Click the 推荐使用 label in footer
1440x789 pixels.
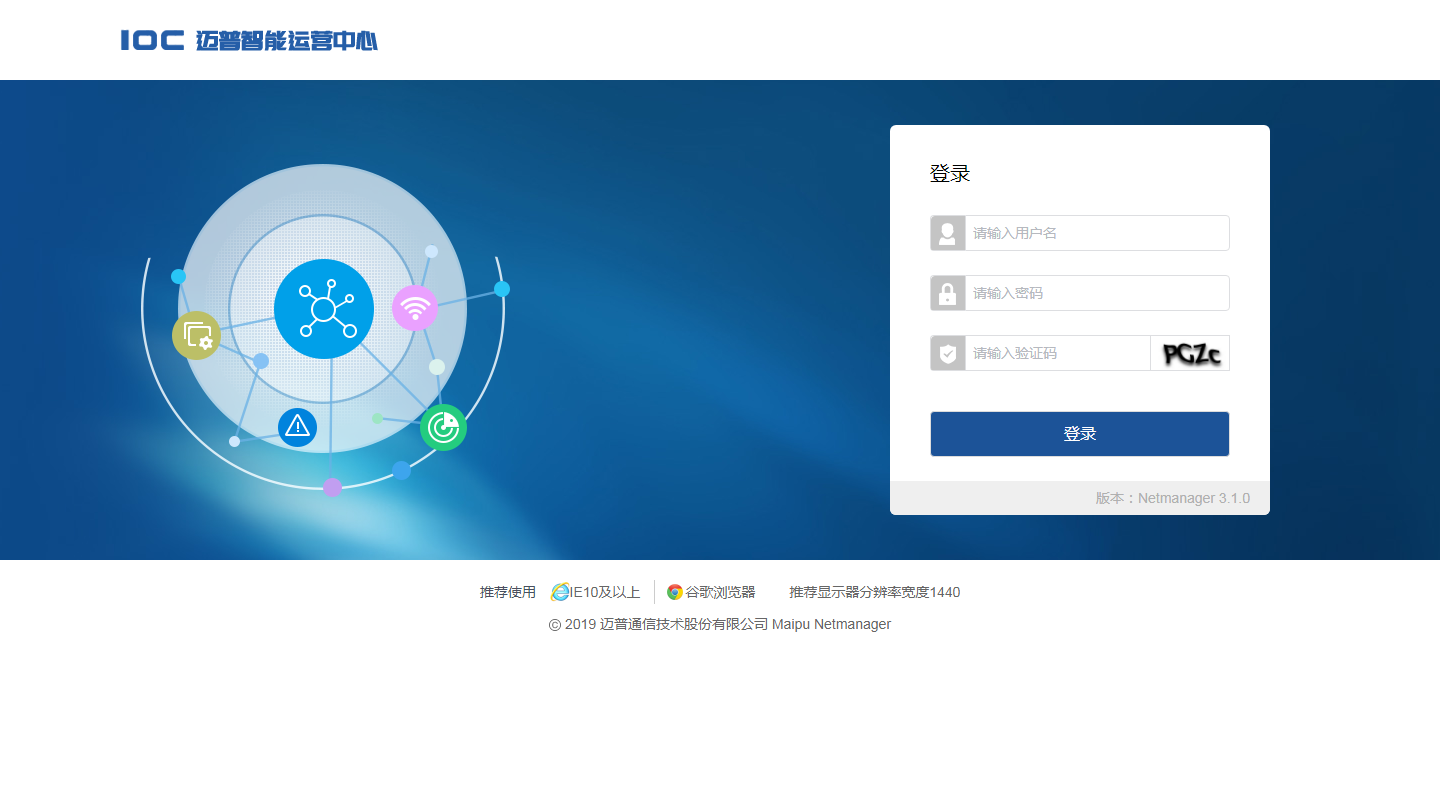pyautogui.click(x=508, y=592)
